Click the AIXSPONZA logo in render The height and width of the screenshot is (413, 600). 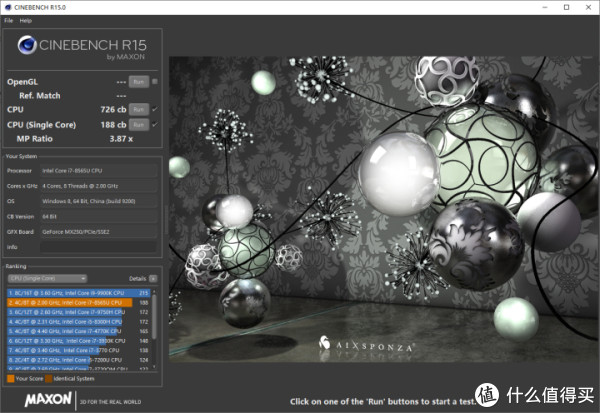(366, 344)
